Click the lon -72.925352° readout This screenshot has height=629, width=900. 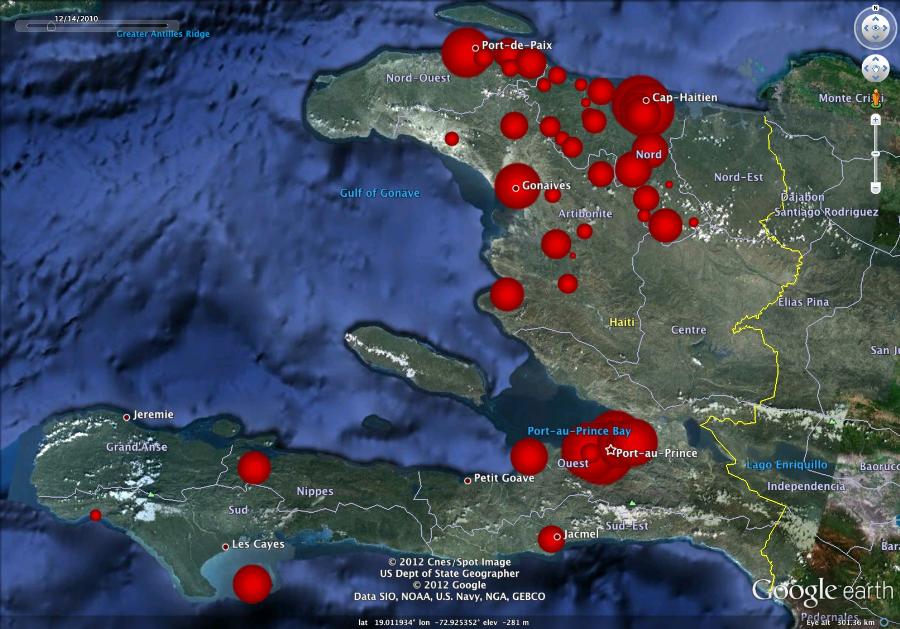click(448, 622)
